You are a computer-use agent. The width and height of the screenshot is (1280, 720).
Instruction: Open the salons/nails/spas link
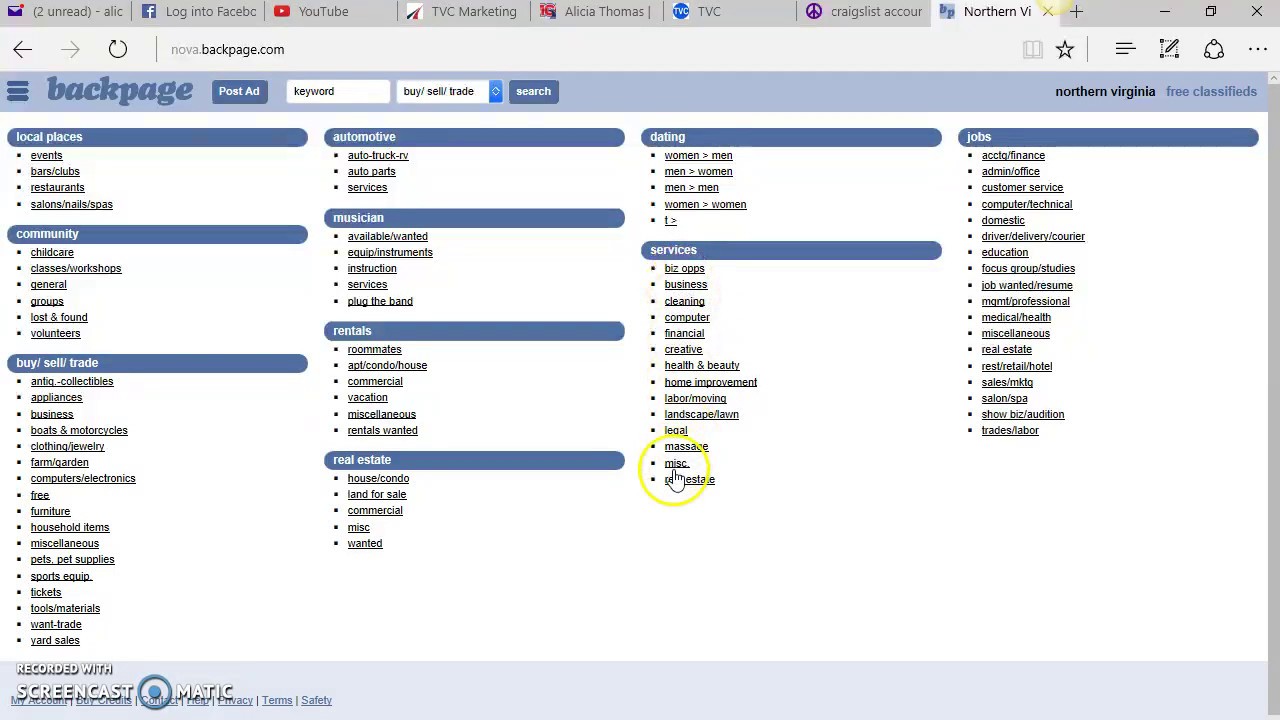[x=72, y=204]
